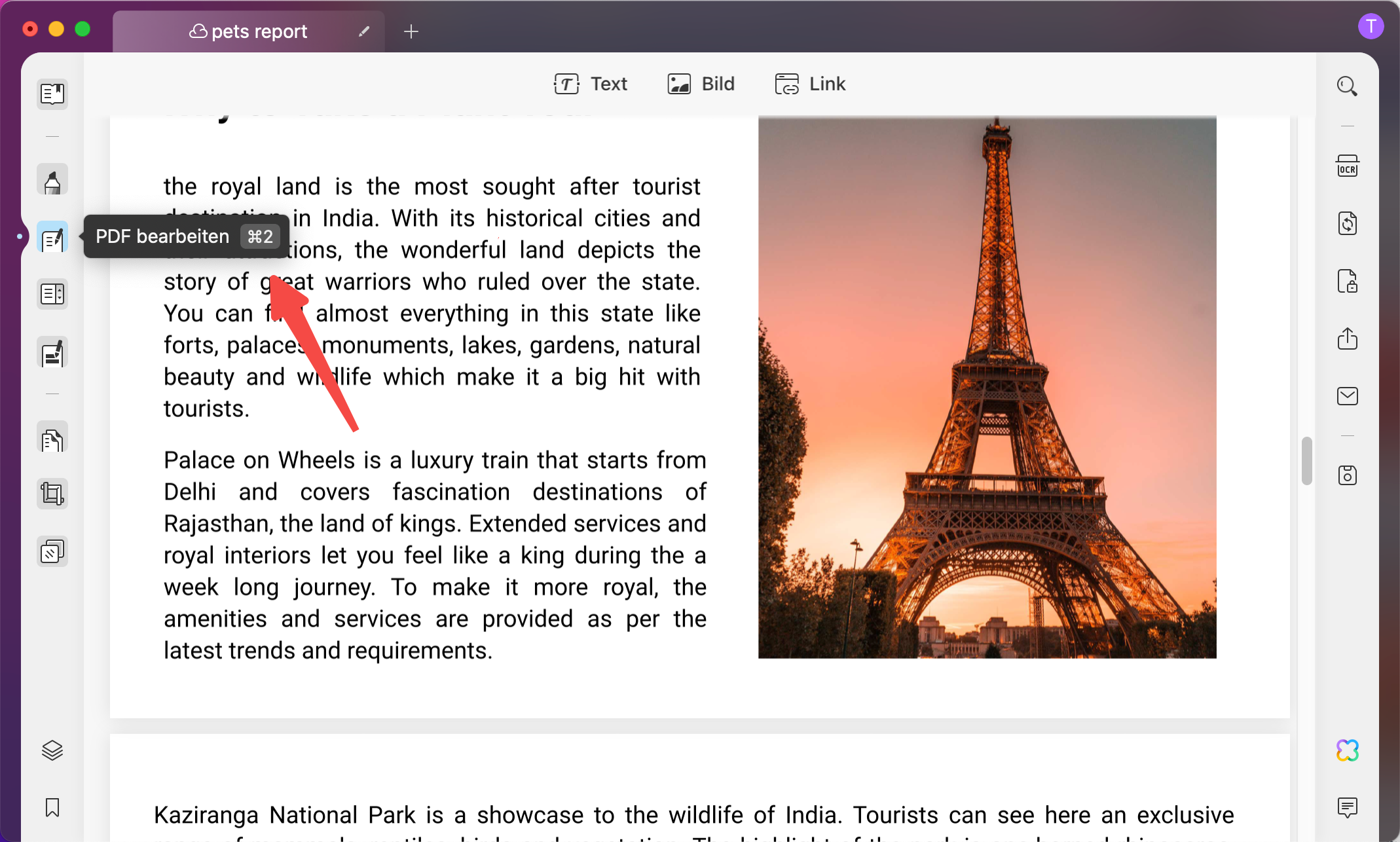Click the PDF bearbeiten edit icon
Image resolution: width=1400 pixels, height=842 pixels.
52,238
